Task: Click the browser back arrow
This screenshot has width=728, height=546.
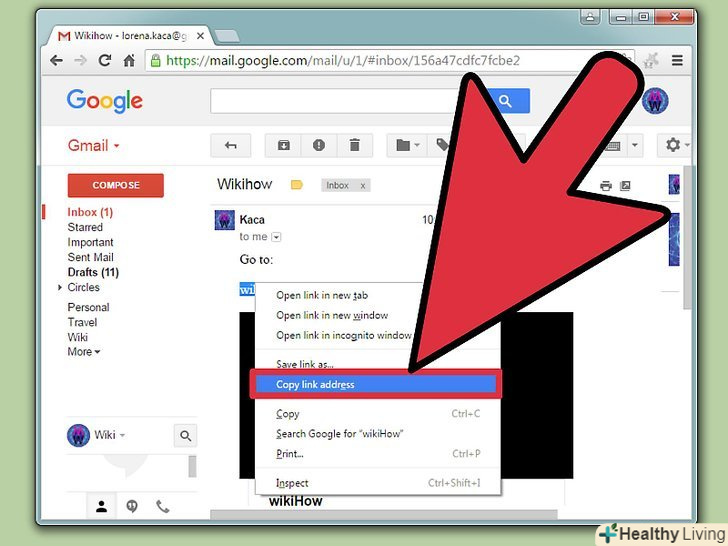Action: tap(57, 60)
